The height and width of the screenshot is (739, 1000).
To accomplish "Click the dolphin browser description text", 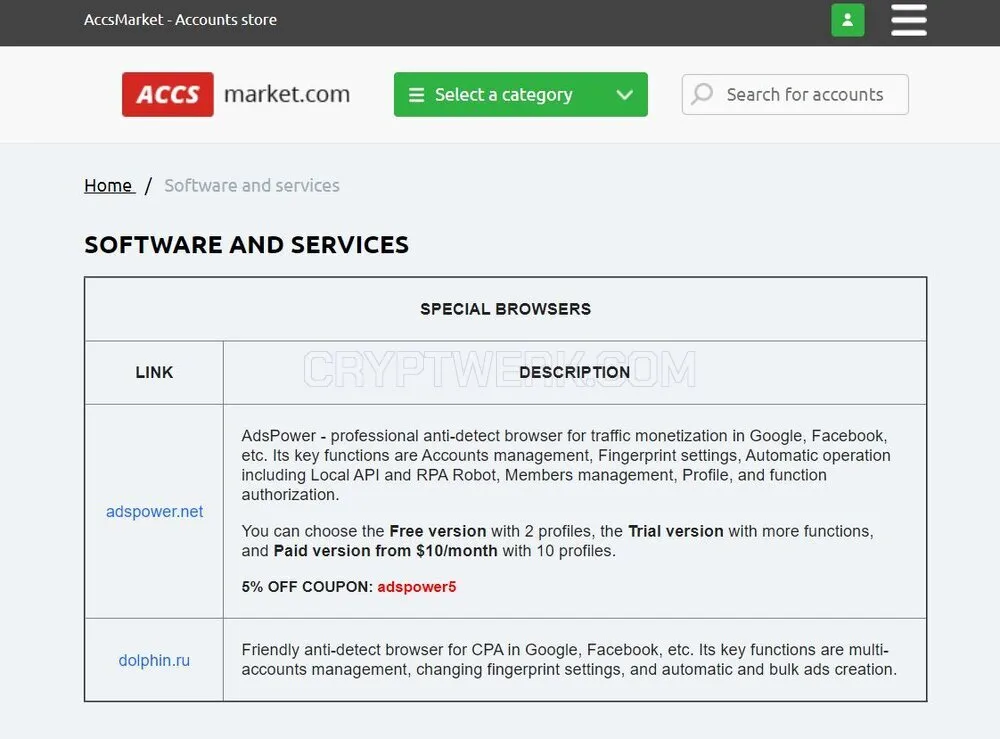I will click(569, 659).
